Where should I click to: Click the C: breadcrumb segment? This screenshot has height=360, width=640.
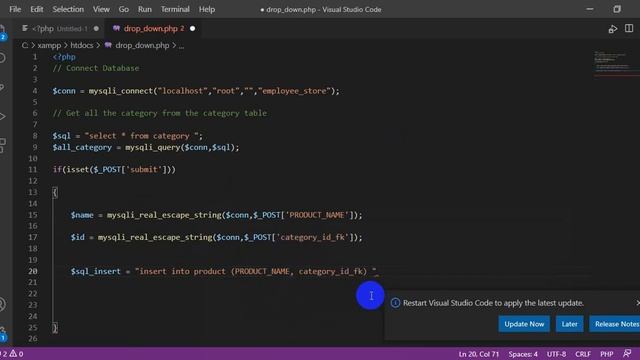[x=24, y=45]
